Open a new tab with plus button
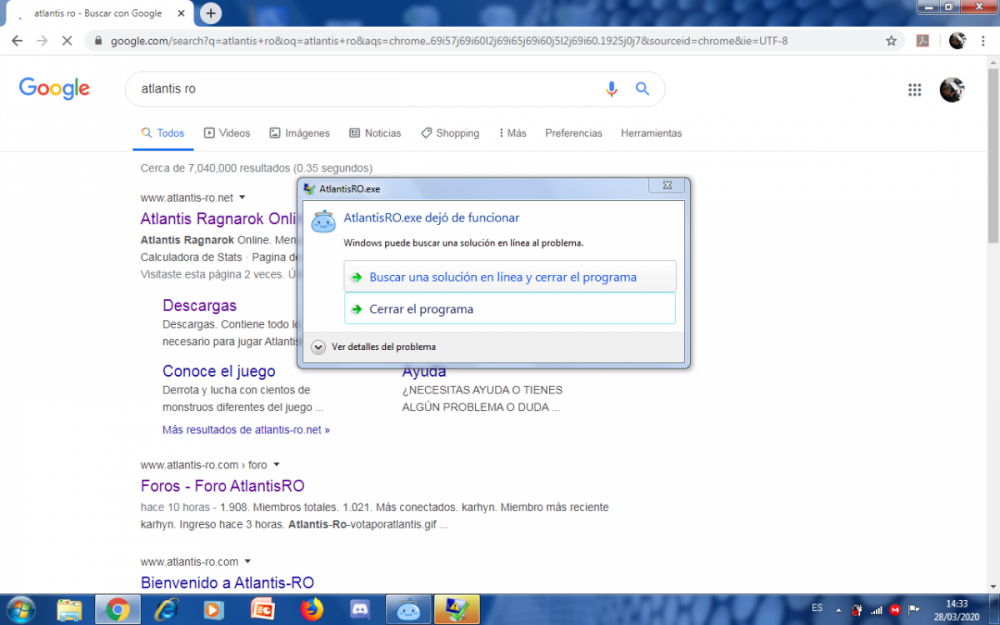The image size is (1000, 625). pos(210,13)
